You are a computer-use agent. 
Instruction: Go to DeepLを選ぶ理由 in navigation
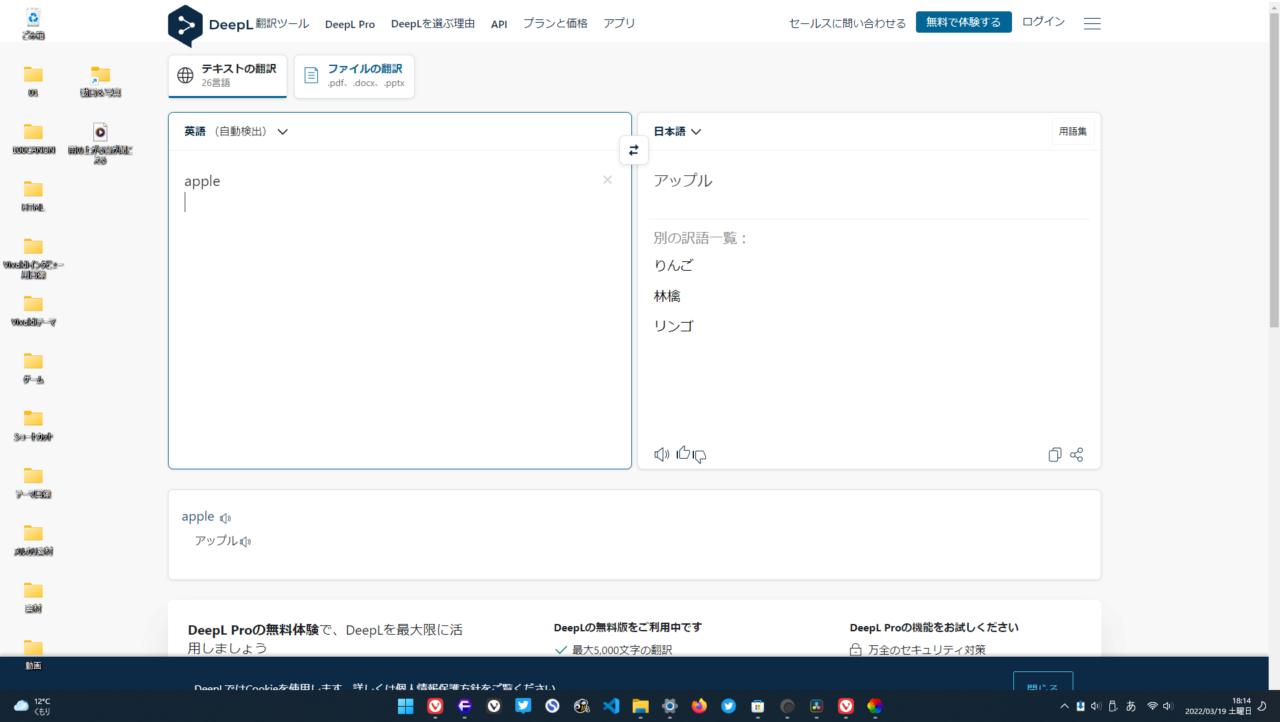(x=433, y=23)
